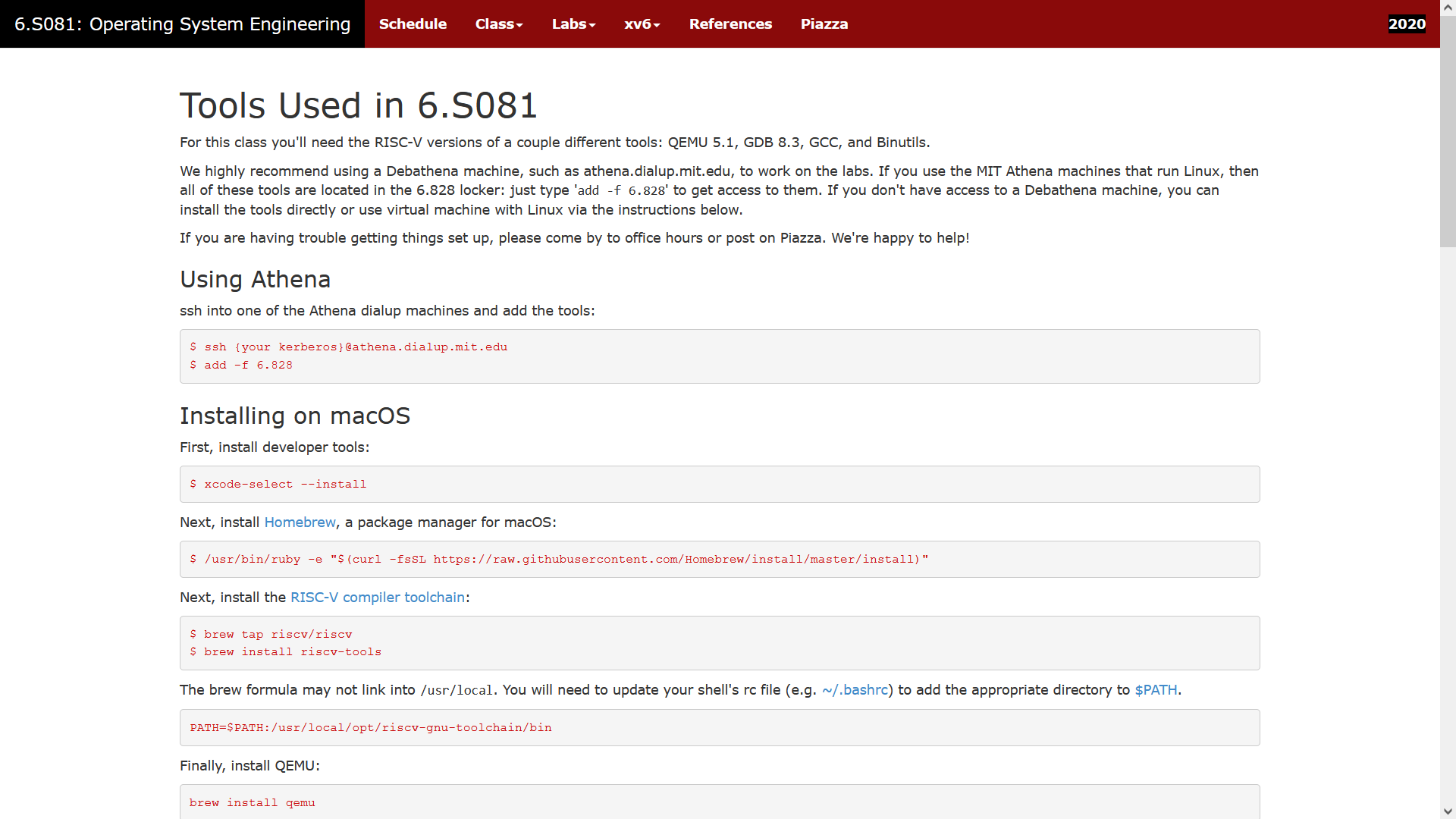1456x819 pixels.
Task: Toggle the Installing on macOS section
Action: [x=295, y=415]
